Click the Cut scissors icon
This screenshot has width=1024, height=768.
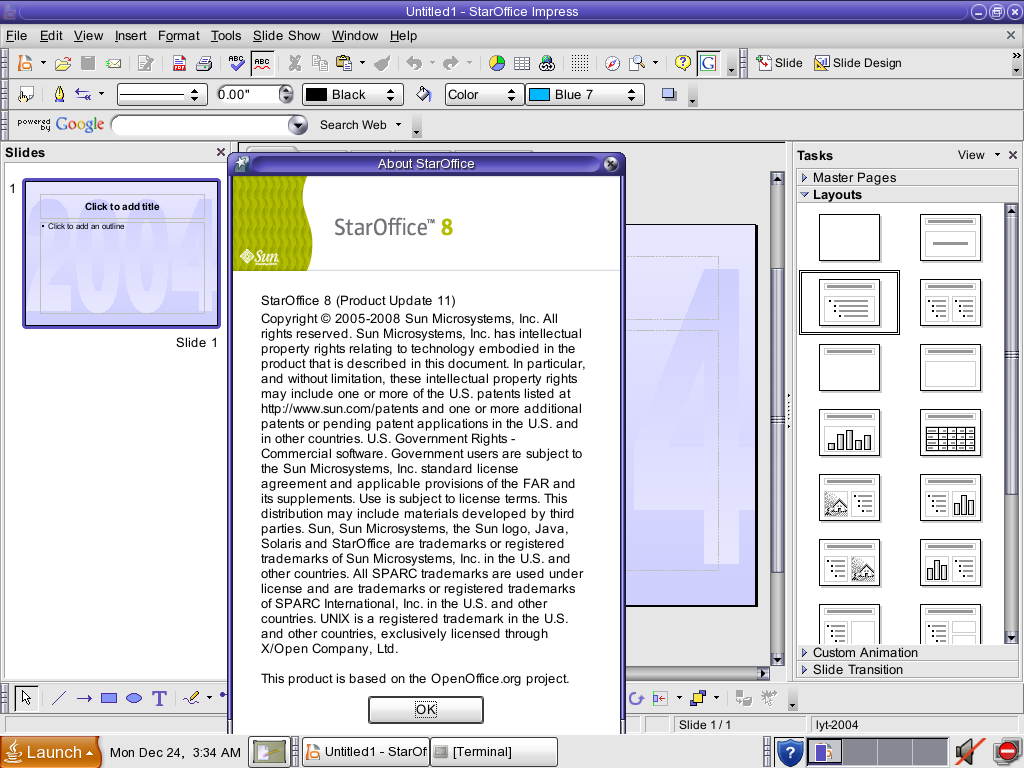[295, 63]
